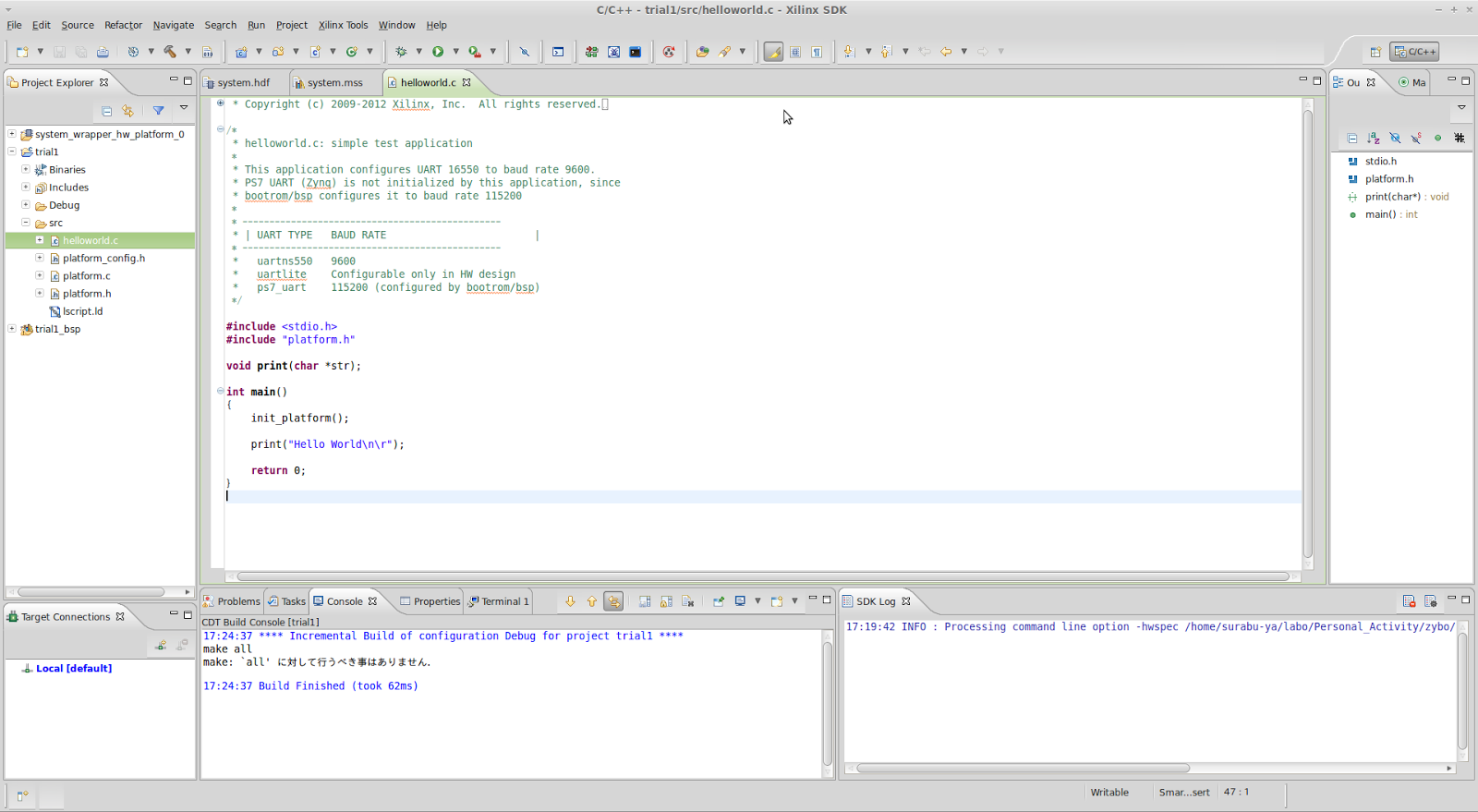Click the Pin Console icon
This screenshot has width=1478, height=812.
click(719, 601)
